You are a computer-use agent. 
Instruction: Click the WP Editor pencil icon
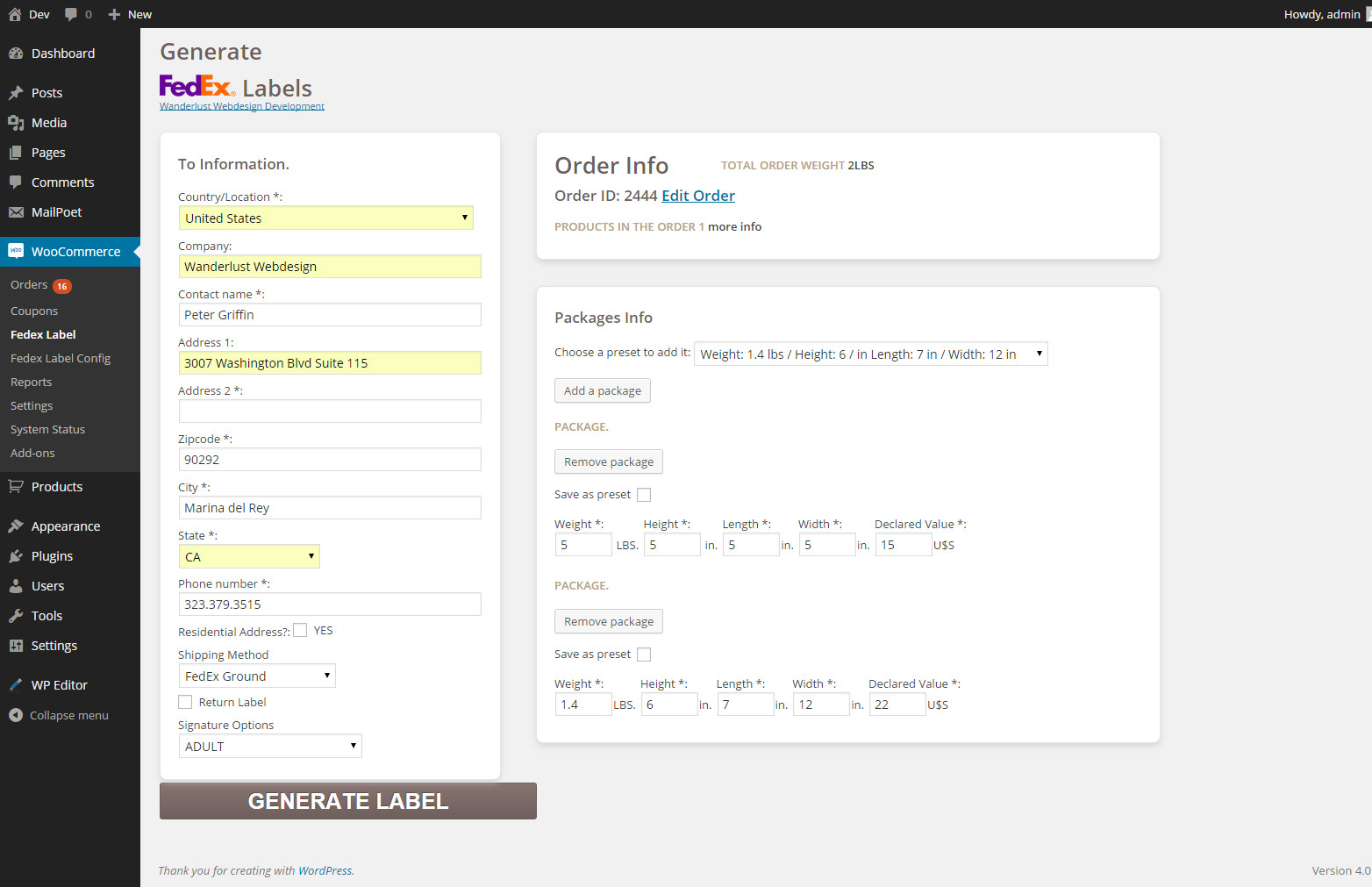point(16,685)
